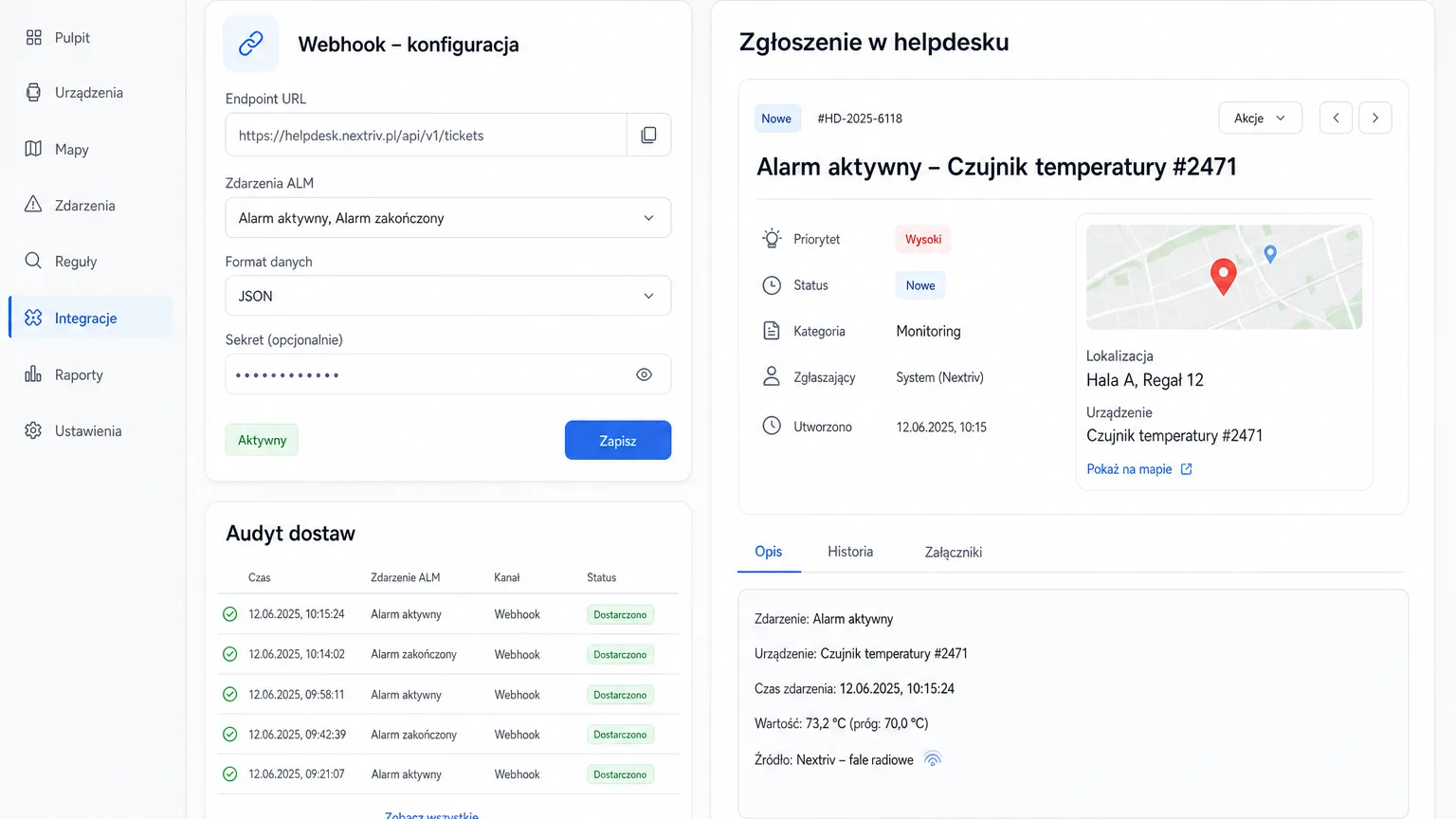Click the green check icon for 10:15:24 delivery
Viewport: 1456px width, 819px height.
click(x=229, y=614)
